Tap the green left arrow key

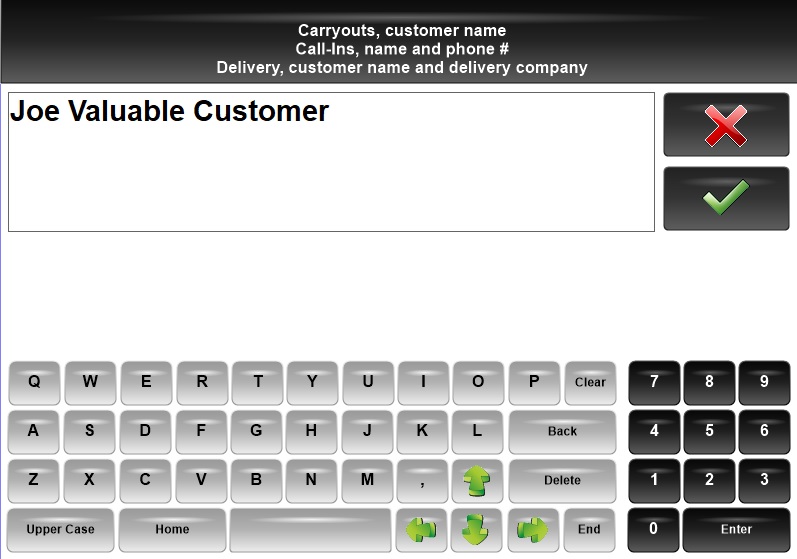[x=421, y=530]
